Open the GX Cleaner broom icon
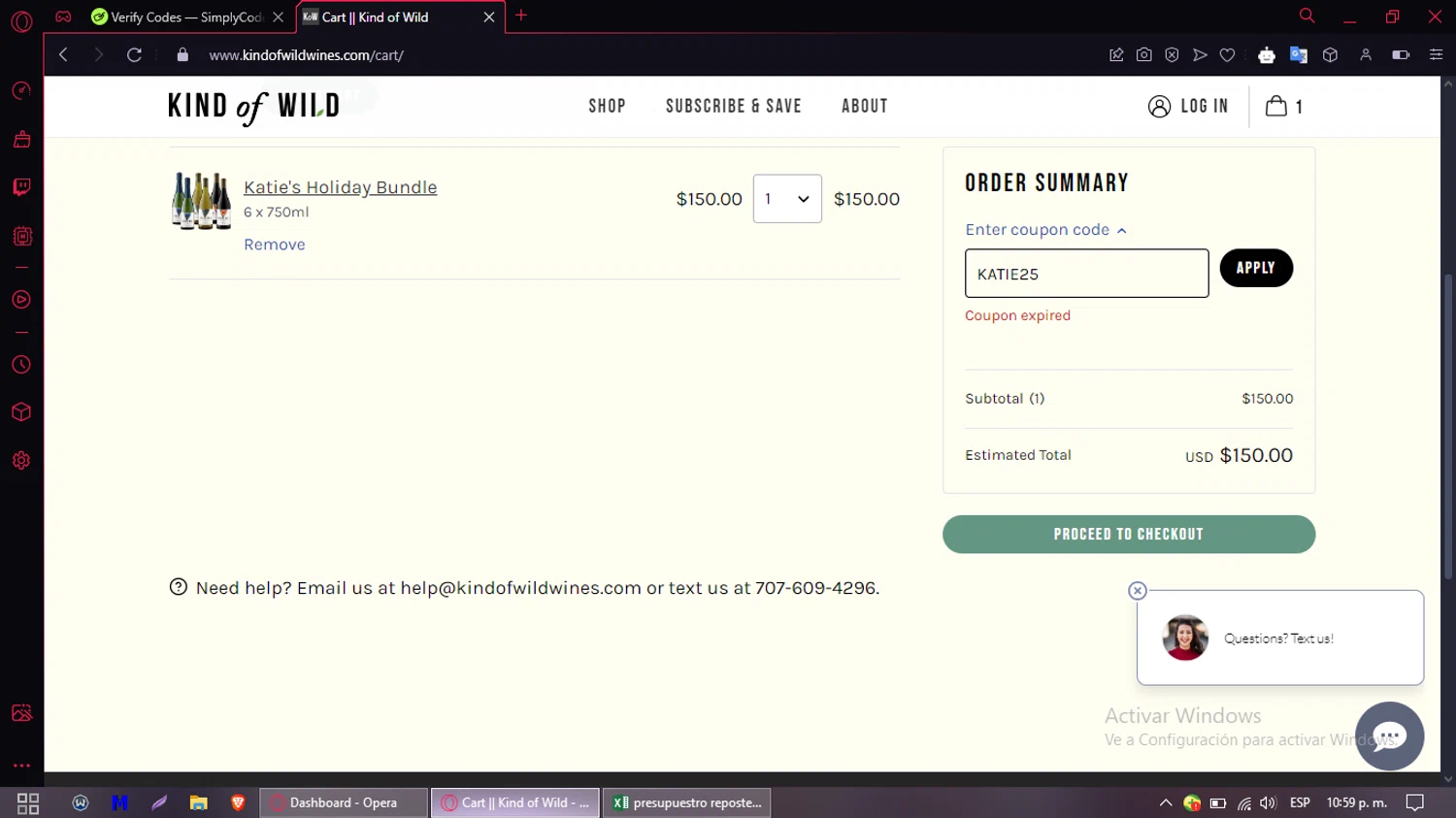 click(21, 140)
